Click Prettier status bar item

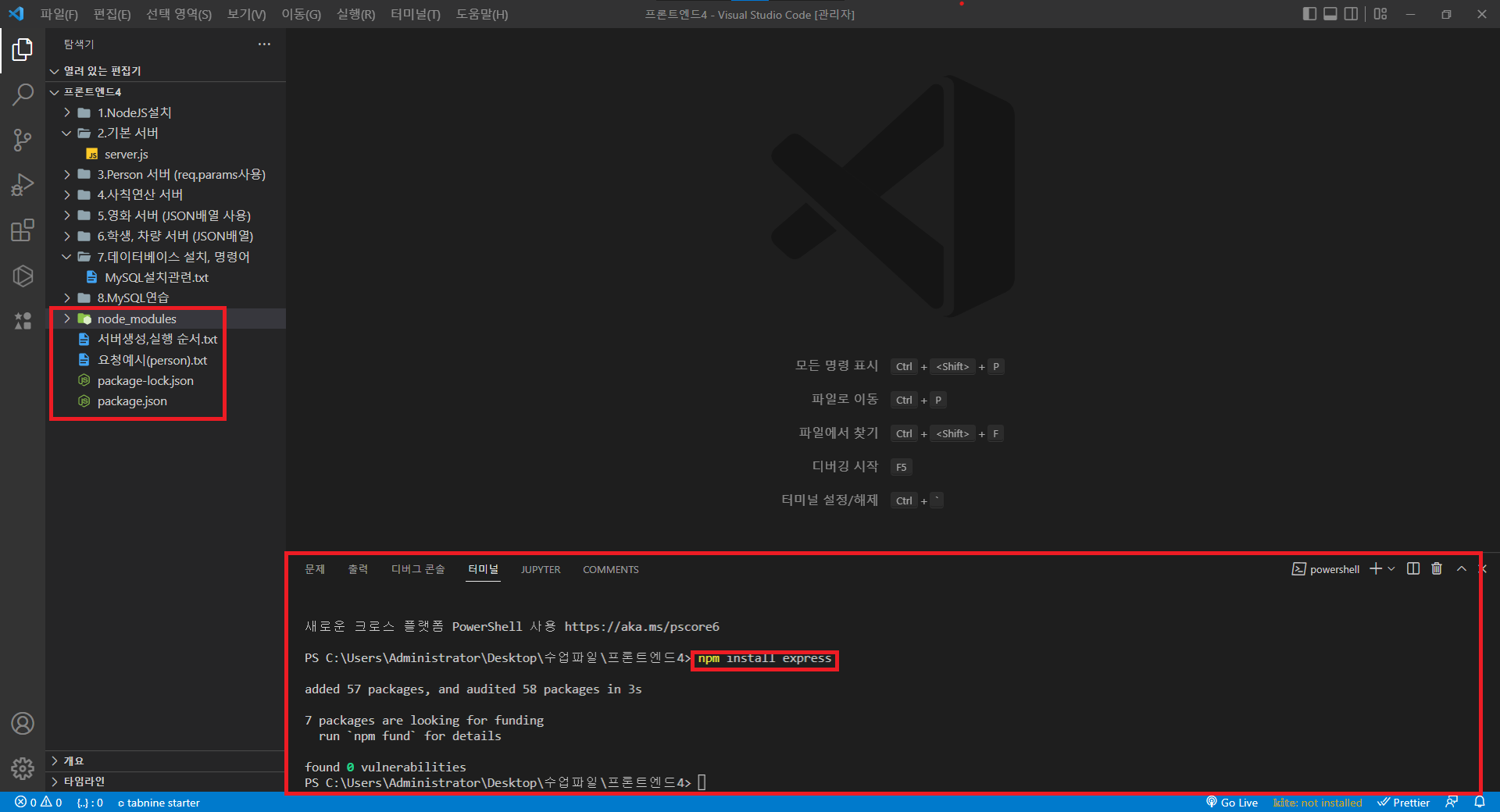pos(1403,803)
